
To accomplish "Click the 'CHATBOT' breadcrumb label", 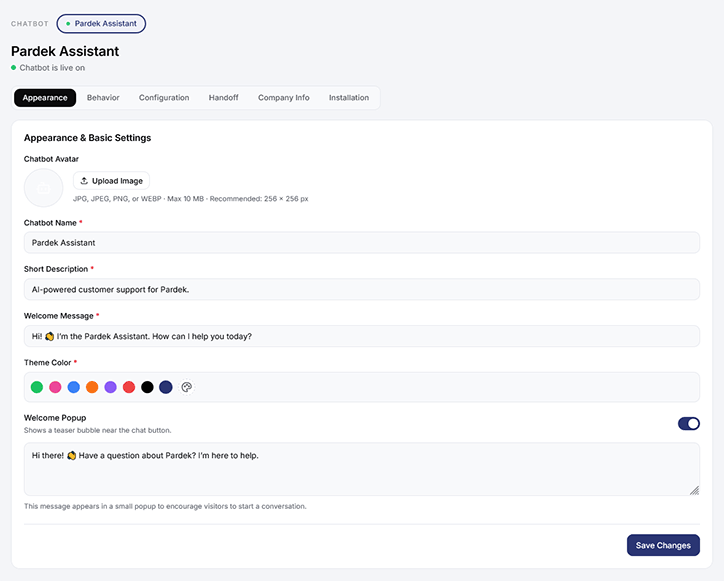I will pos(30,24).
